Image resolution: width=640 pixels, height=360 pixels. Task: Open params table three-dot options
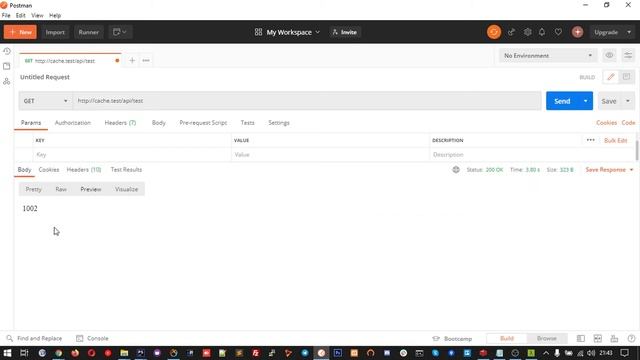click(590, 140)
